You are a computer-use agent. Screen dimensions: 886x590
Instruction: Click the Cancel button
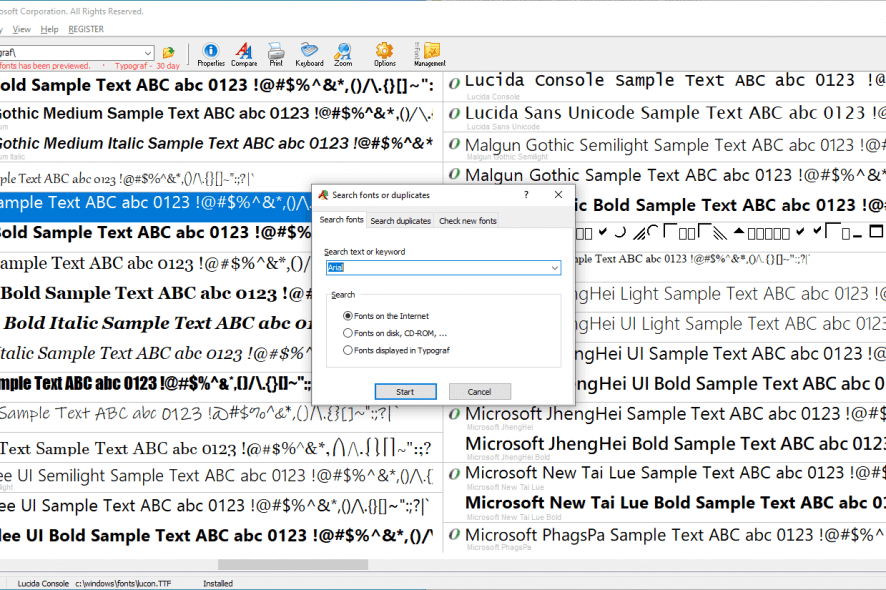click(480, 392)
